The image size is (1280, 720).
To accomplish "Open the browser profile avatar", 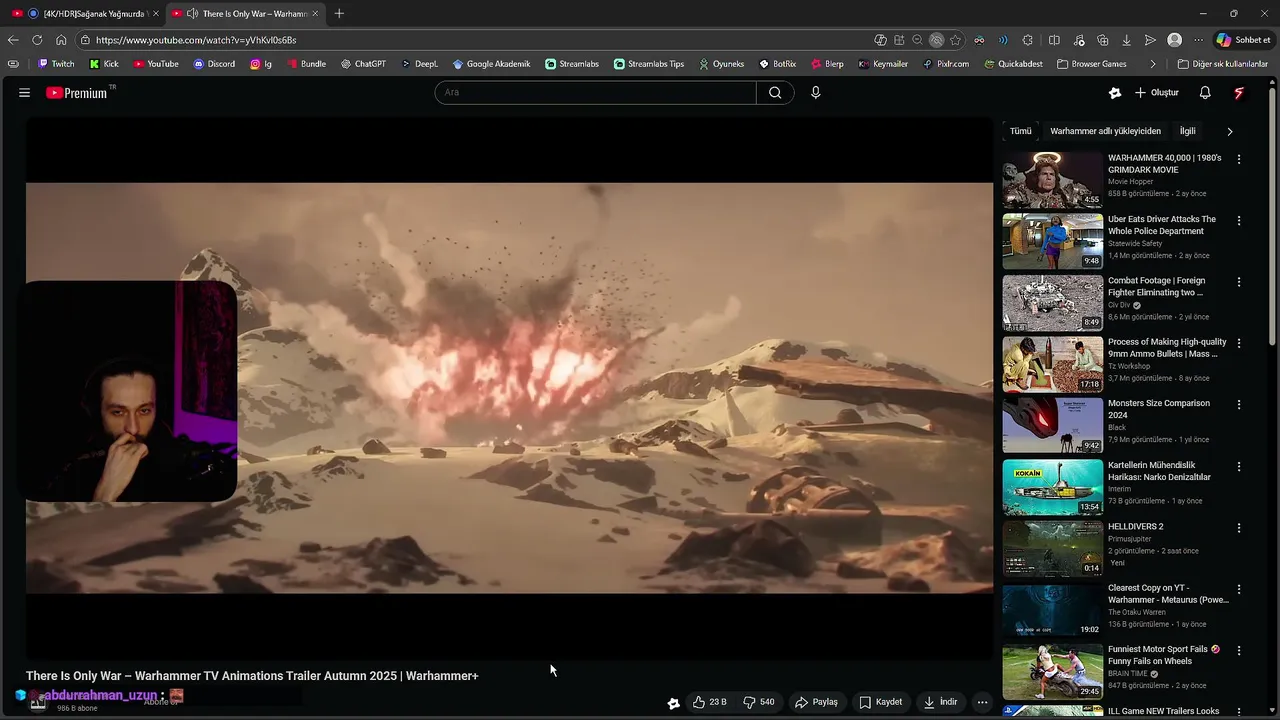I will click(x=1175, y=40).
